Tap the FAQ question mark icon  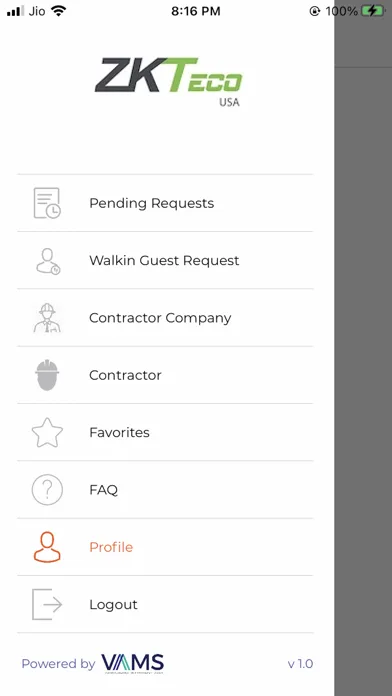tap(47, 490)
